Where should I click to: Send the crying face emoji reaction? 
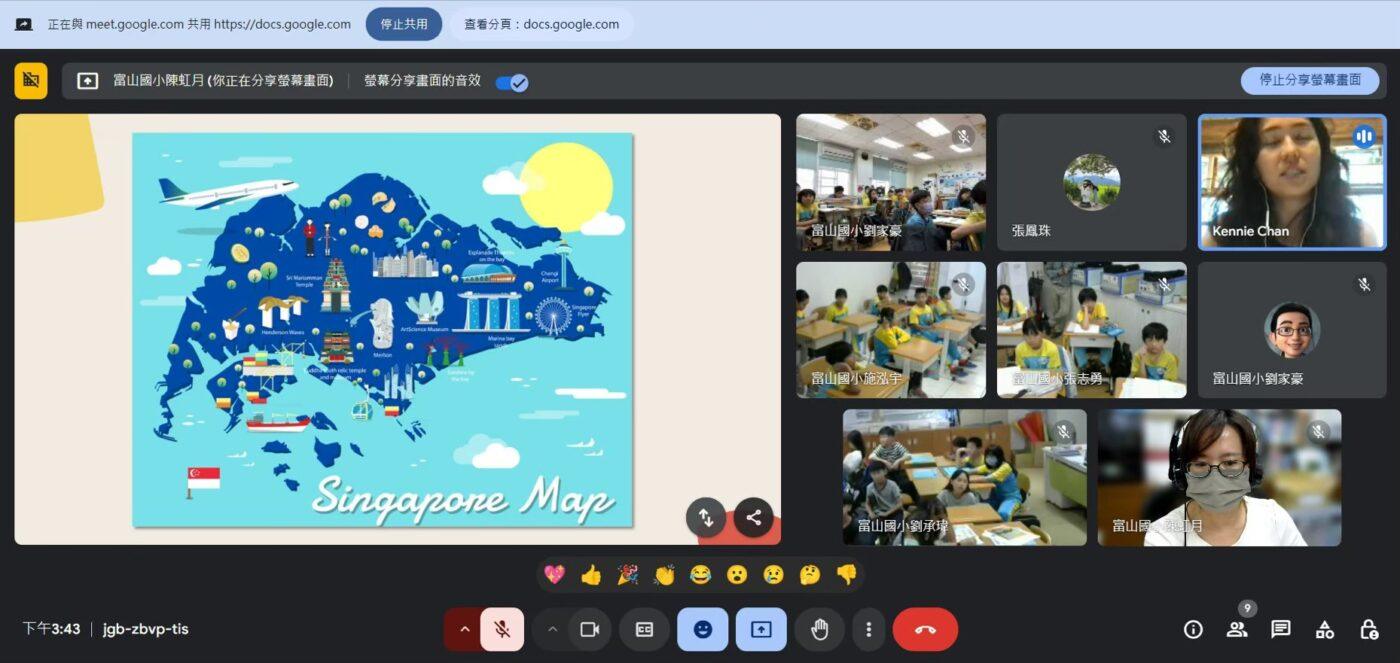774,574
